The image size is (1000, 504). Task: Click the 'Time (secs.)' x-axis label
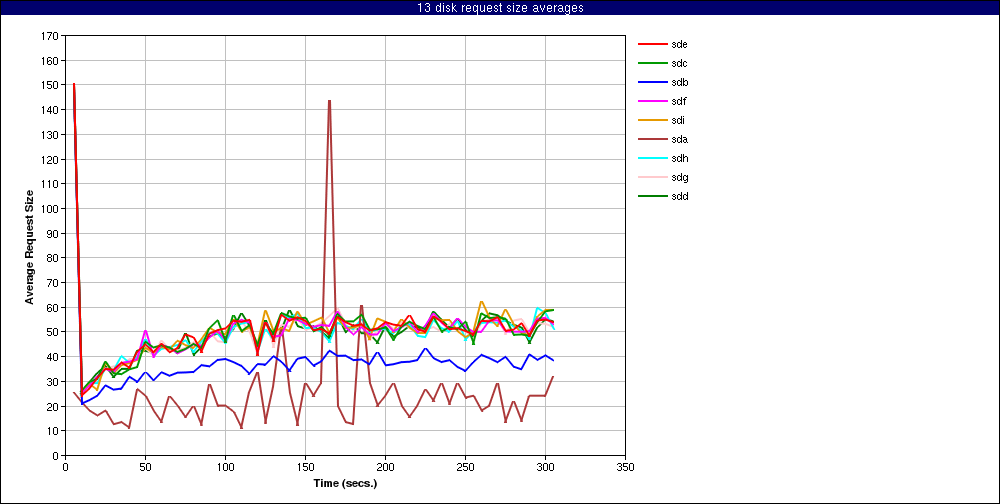[x=345, y=483]
